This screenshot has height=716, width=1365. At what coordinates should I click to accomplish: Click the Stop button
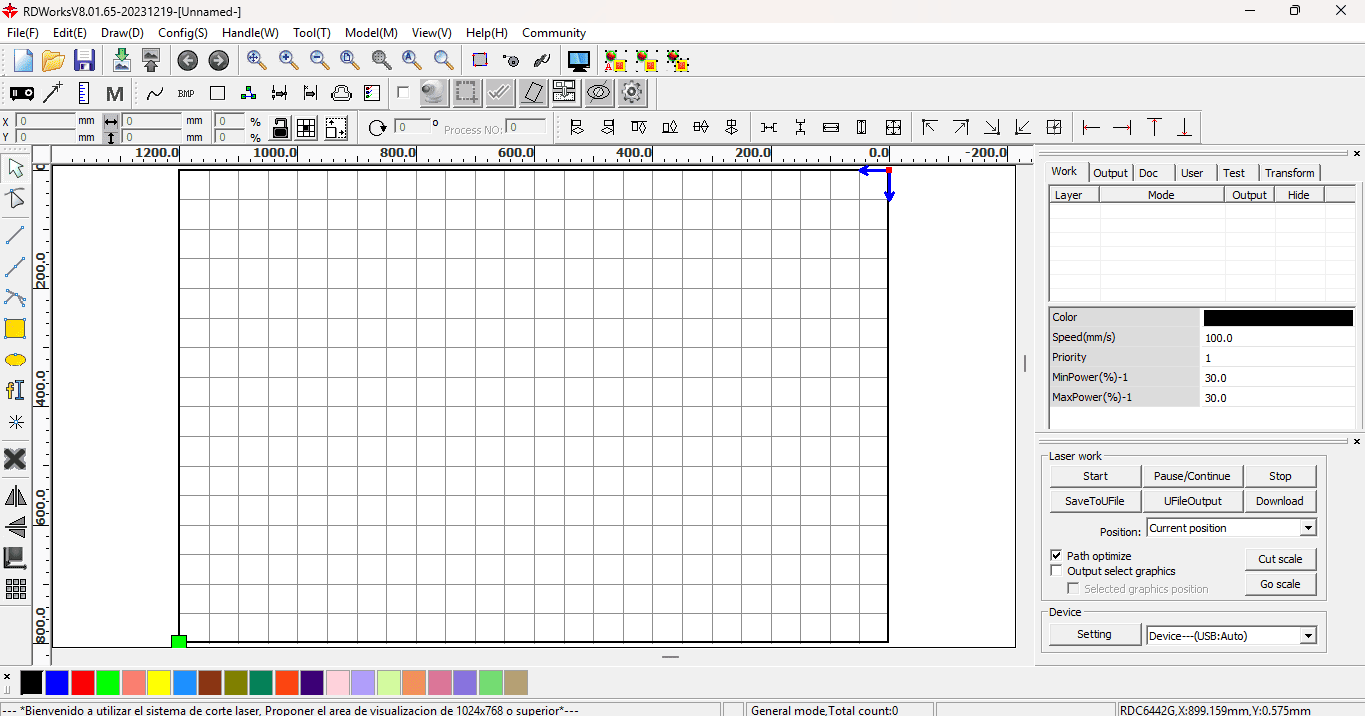[1280, 476]
